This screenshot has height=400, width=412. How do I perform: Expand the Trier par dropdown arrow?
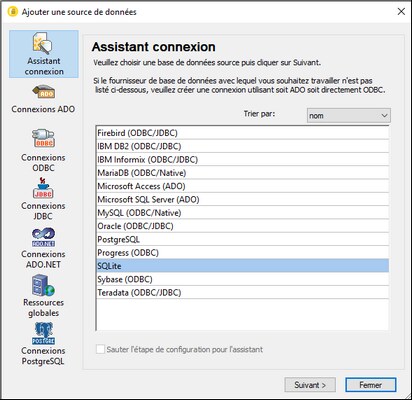pos(384,116)
